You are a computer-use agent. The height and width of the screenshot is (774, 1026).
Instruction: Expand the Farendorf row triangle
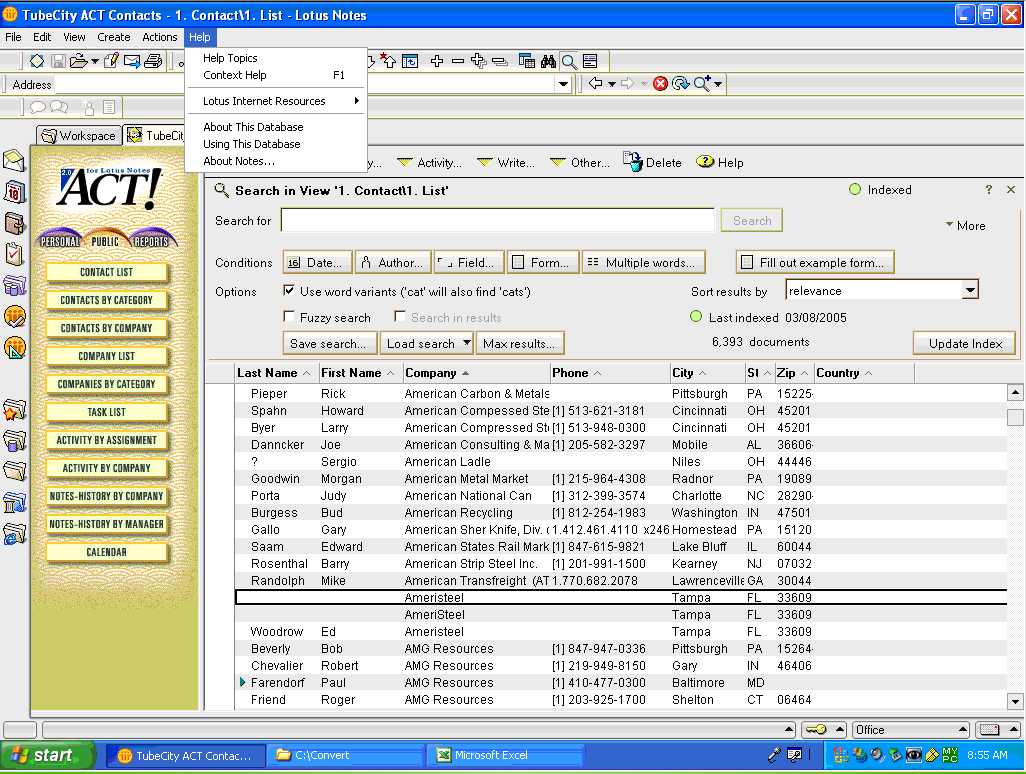point(243,682)
